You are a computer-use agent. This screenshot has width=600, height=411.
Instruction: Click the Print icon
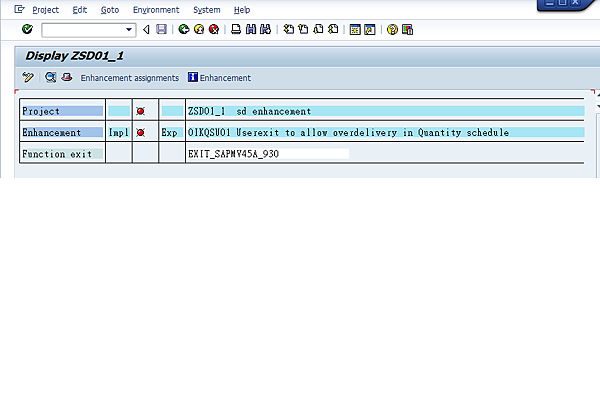pos(236,29)
